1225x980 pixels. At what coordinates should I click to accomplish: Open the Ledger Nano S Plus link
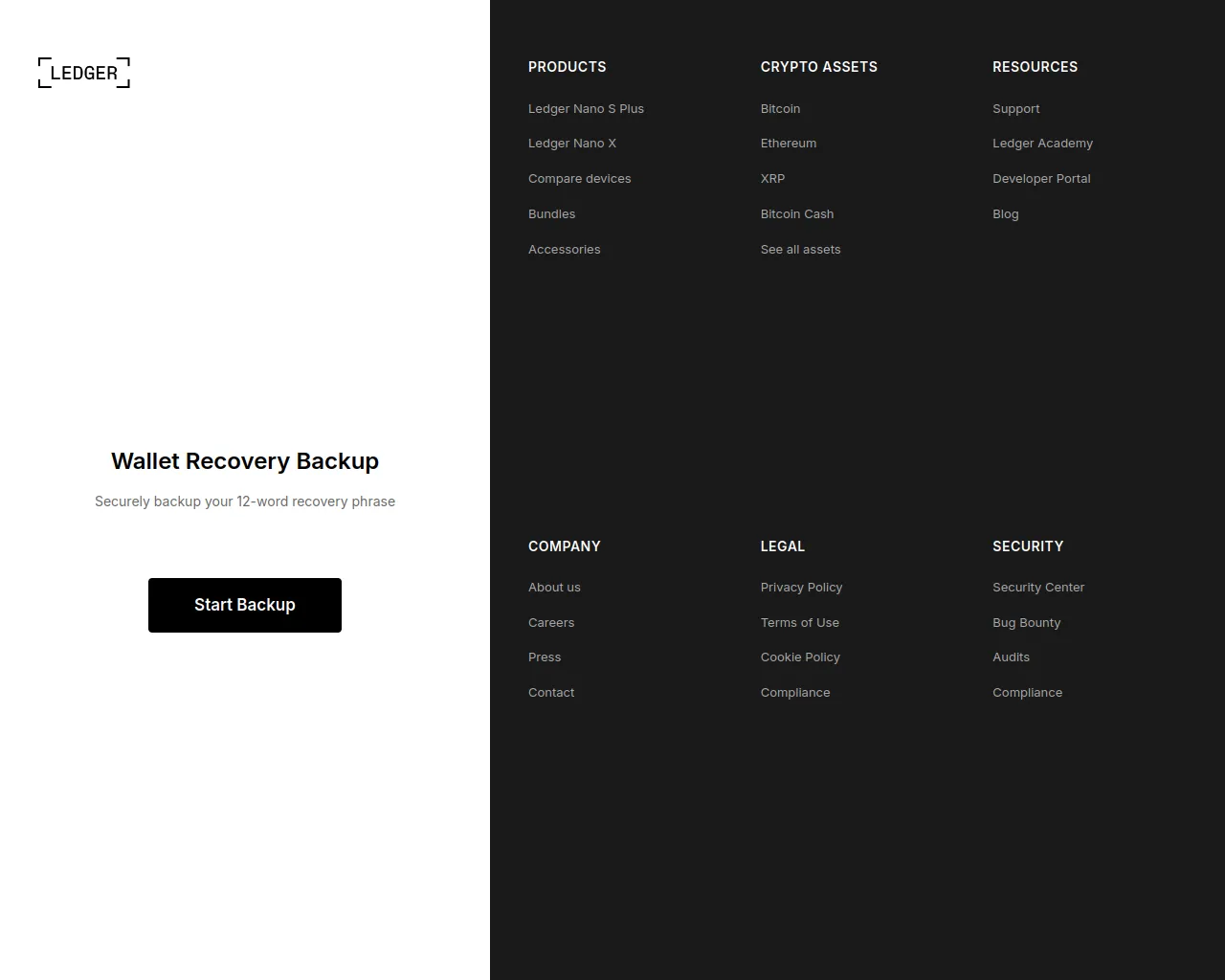586,109
